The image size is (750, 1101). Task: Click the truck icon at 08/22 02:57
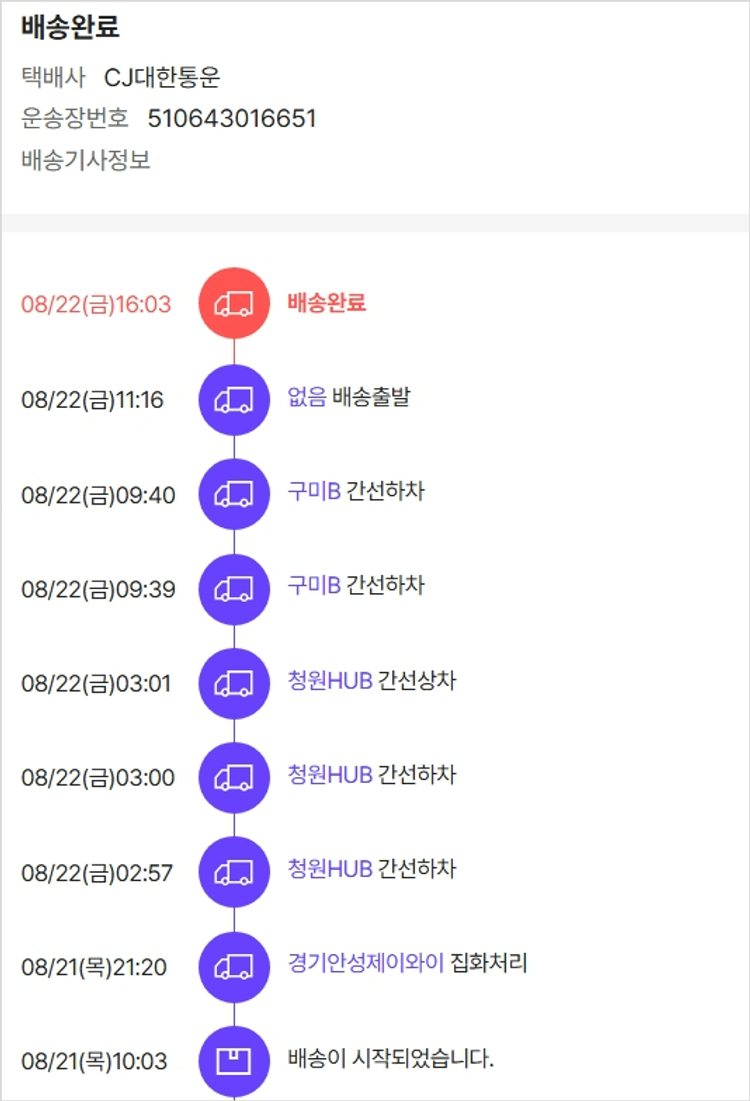point(234,872)
